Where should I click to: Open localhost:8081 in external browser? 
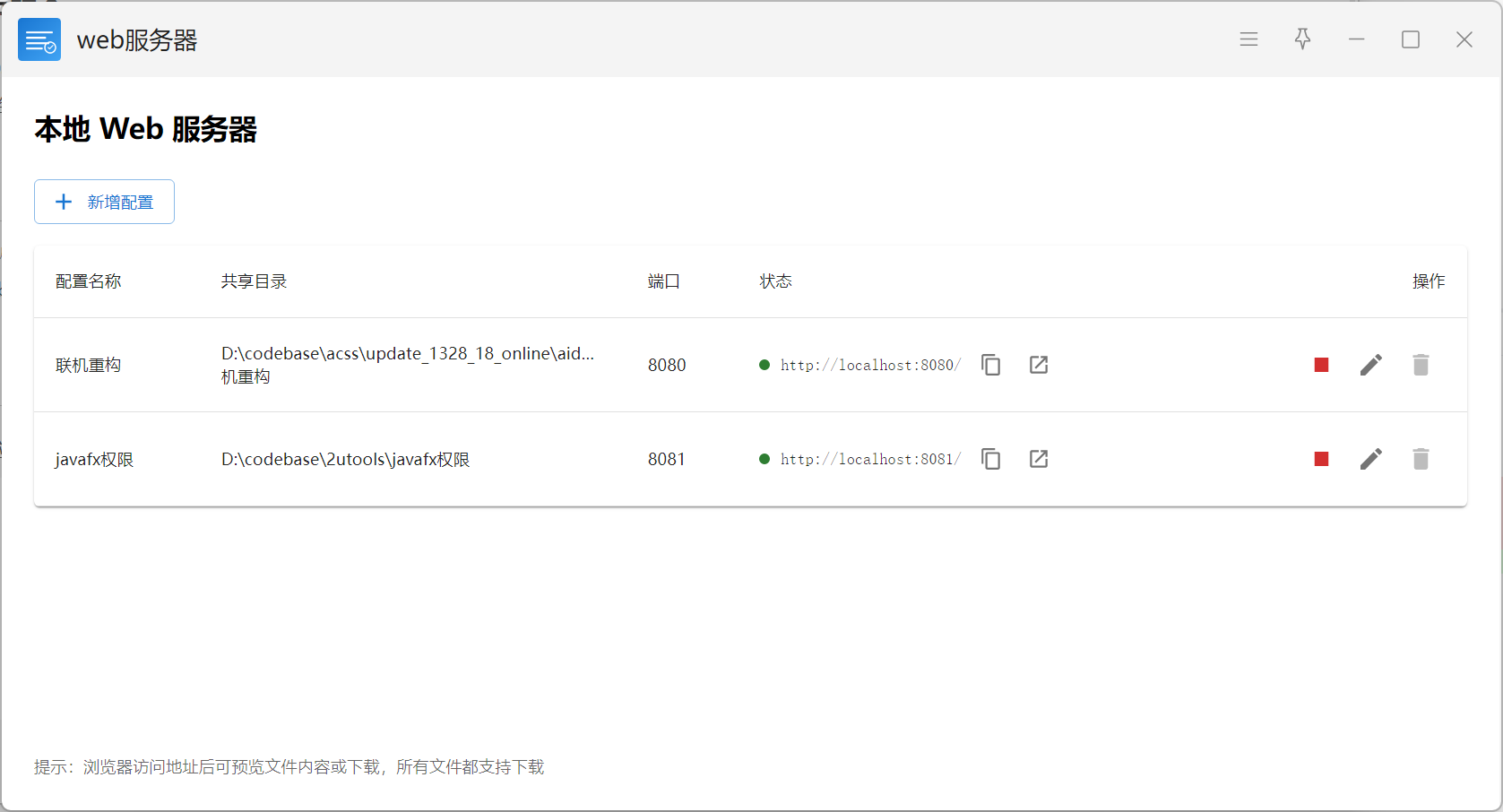[x=1039, y=459]
